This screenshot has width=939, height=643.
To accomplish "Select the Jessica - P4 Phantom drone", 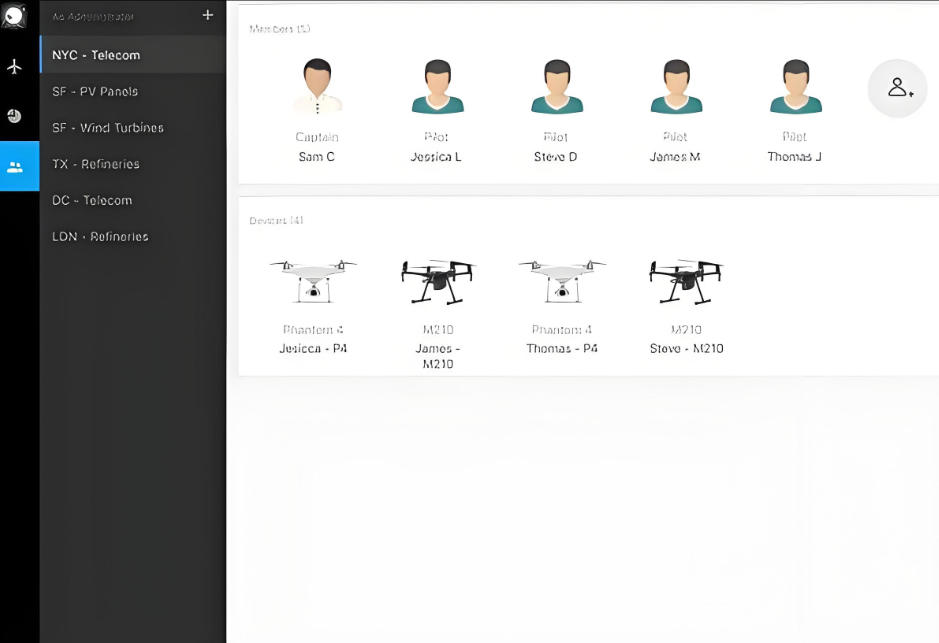I will point(313,281).
